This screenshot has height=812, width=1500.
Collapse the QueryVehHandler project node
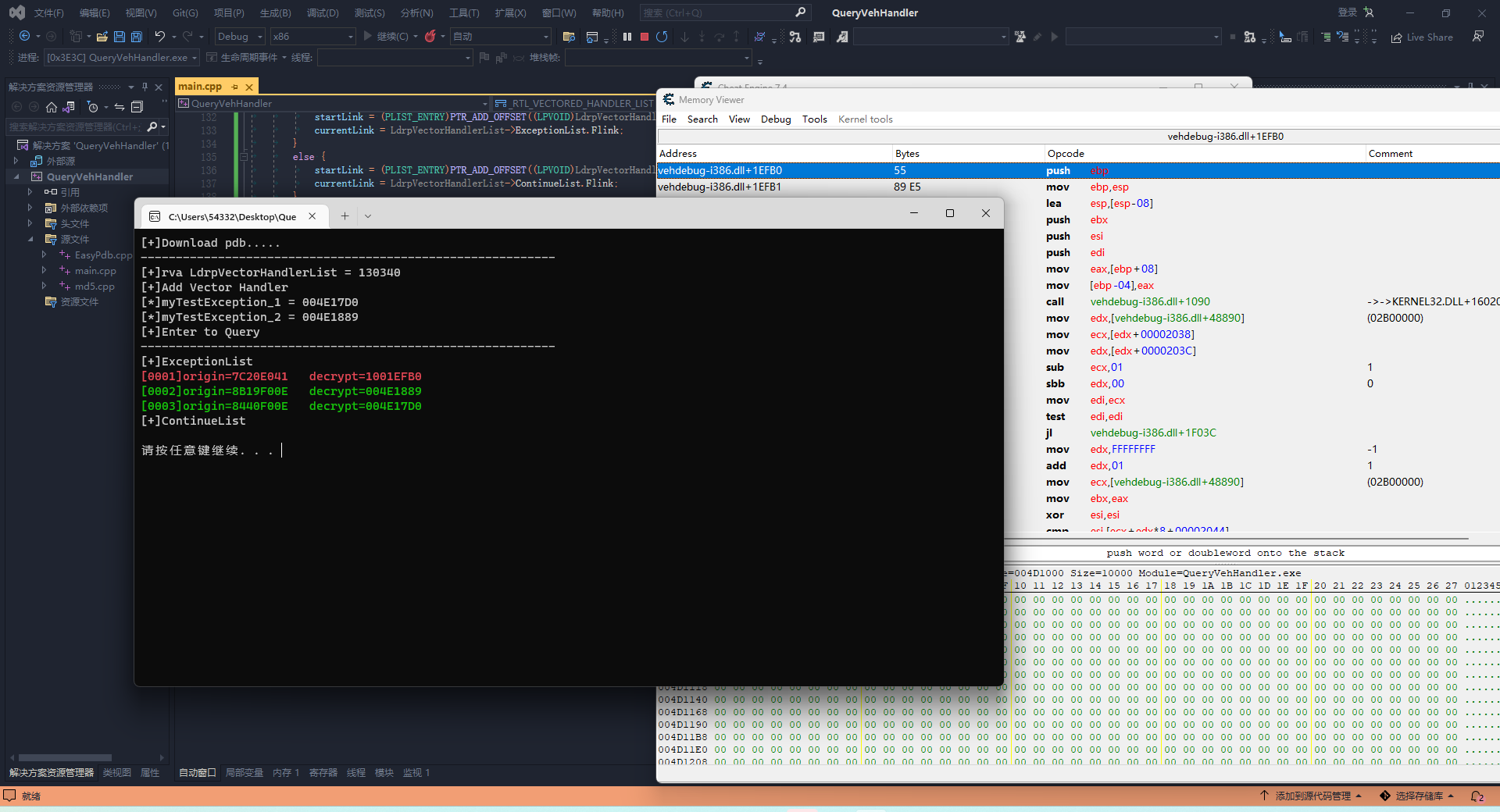pos(16,176)
